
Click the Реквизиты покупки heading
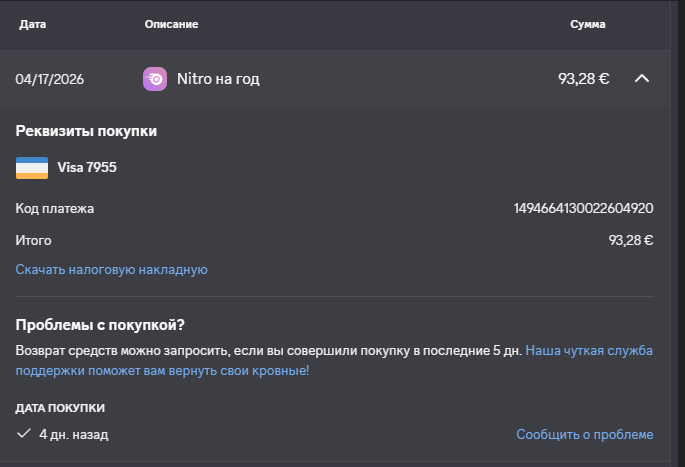(x=86, y=131)
